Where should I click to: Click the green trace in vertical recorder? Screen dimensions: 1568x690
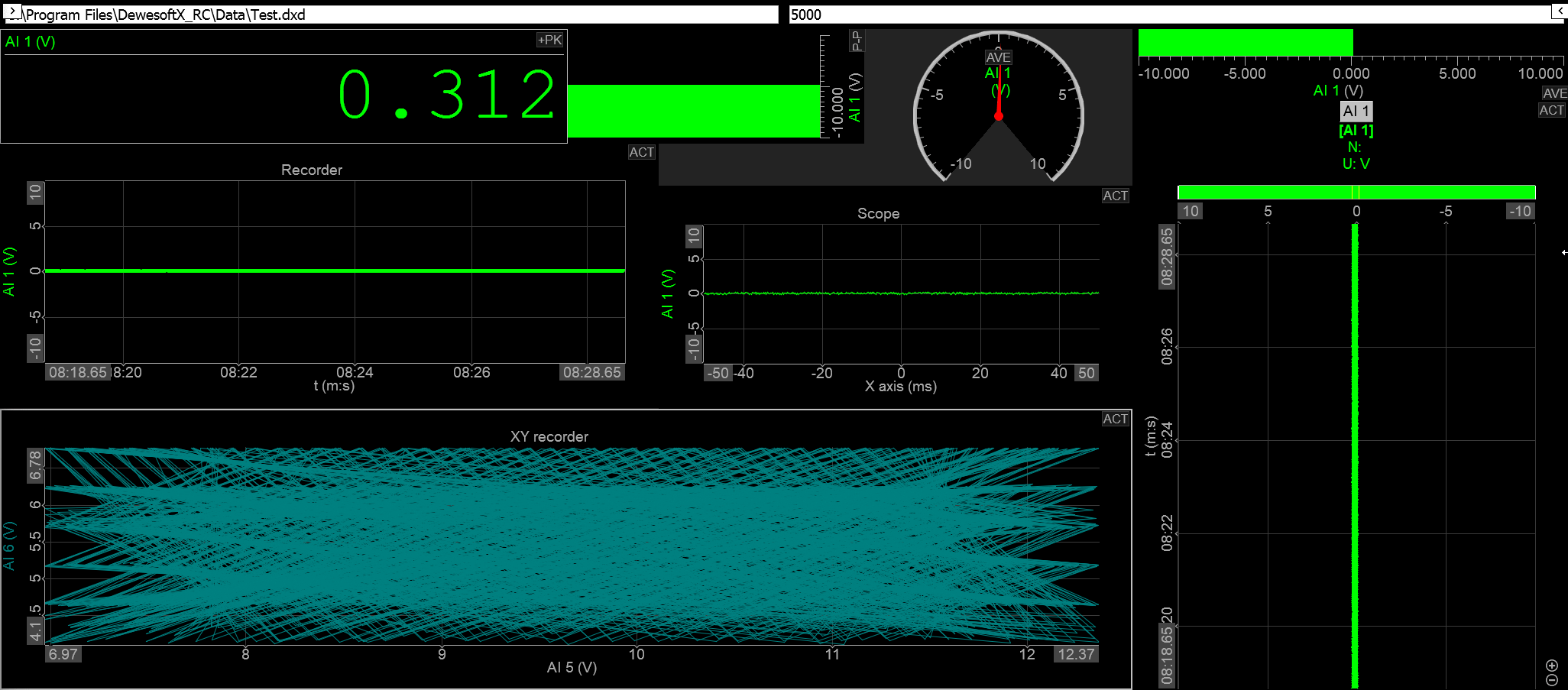click(1355, 455)
